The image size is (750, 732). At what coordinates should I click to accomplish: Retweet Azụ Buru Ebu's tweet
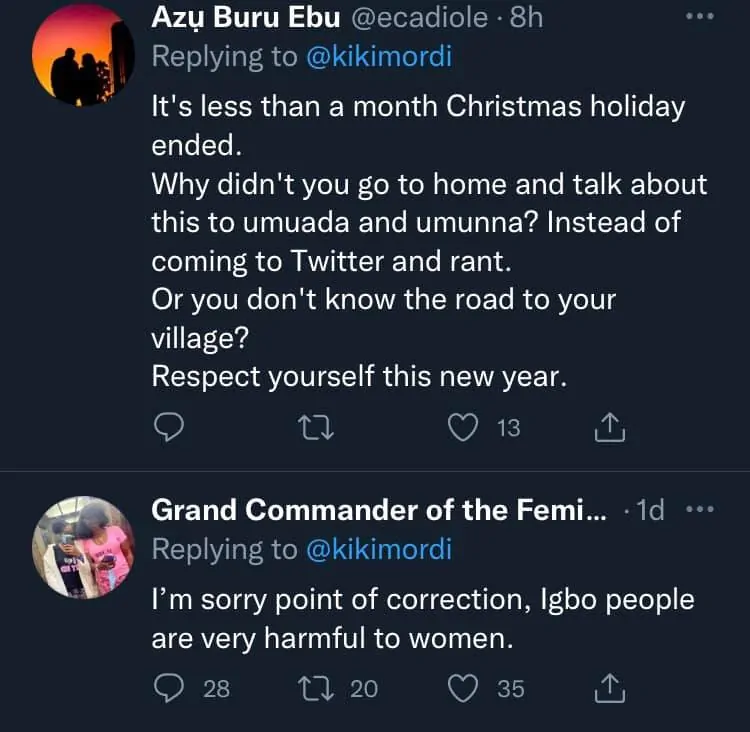(315, 428)
